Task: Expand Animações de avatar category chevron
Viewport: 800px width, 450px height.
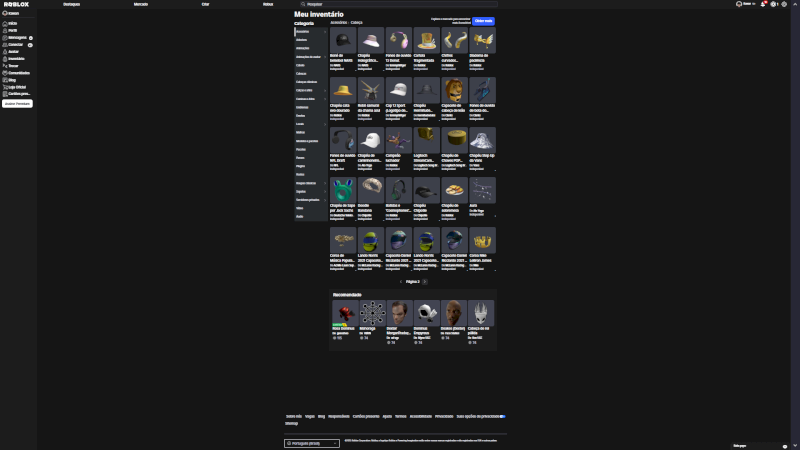Action: 325,57
